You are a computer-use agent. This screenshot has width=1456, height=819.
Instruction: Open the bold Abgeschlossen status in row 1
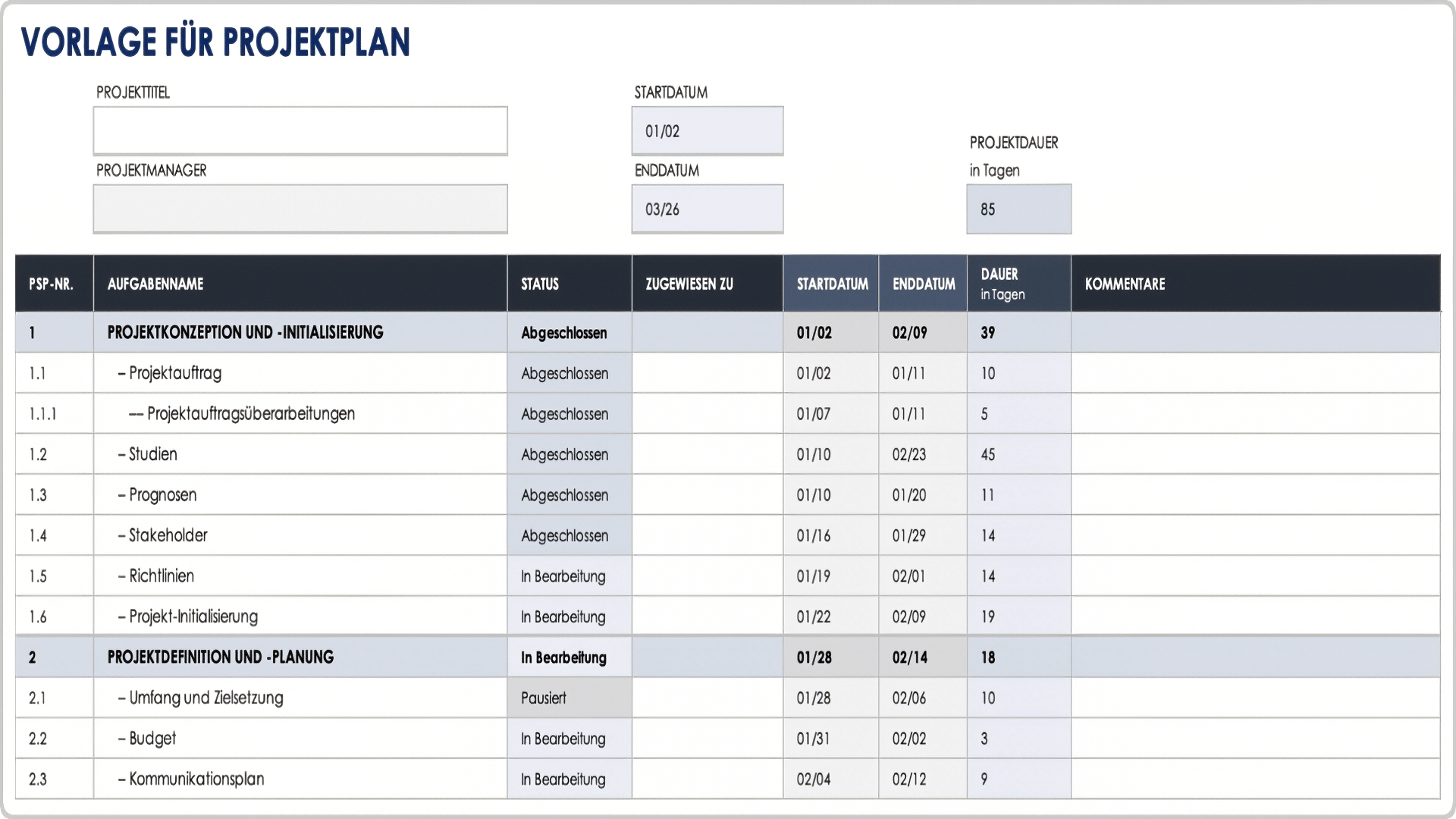569,332
